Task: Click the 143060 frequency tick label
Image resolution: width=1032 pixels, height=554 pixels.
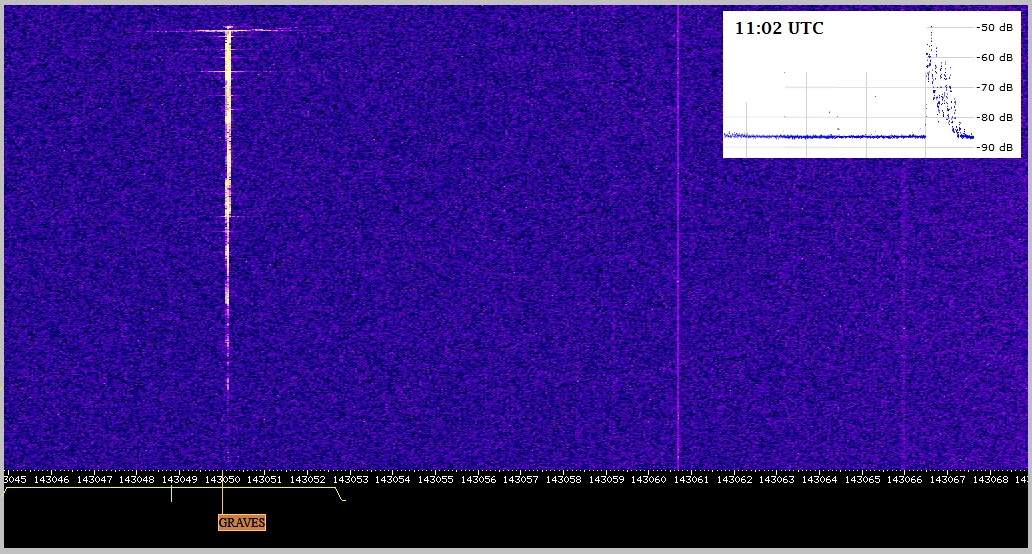Action: (x=649, y=480)
